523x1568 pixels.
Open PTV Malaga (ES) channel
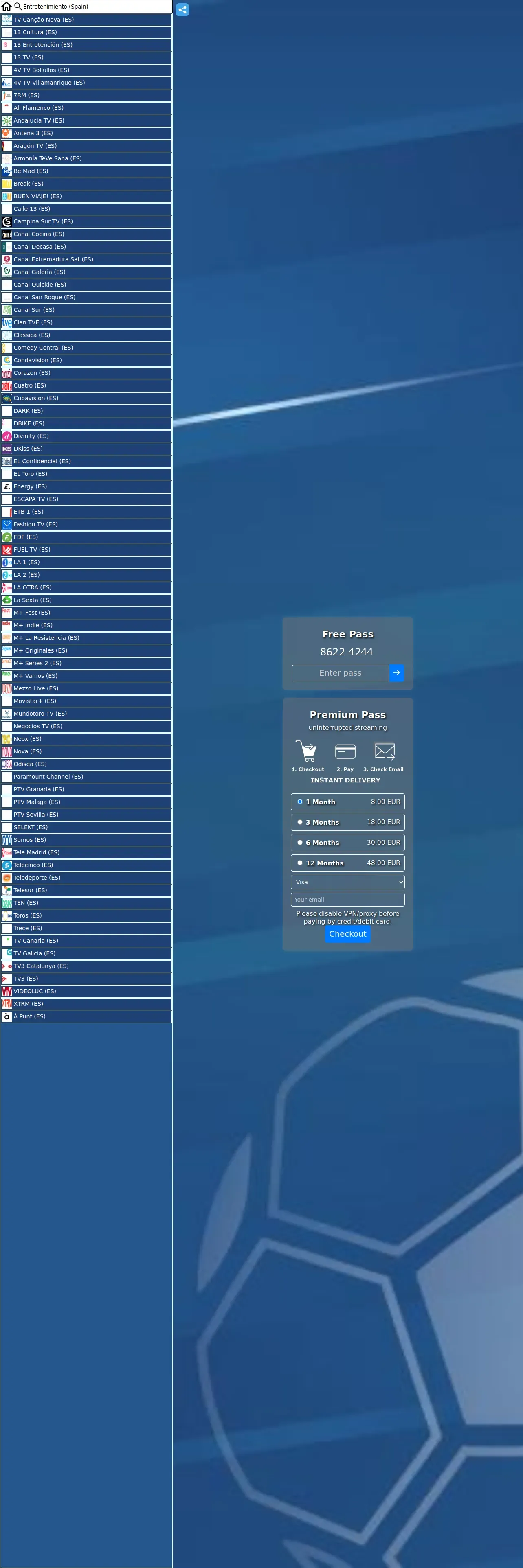pyautogui.click(x=86, y=802)
